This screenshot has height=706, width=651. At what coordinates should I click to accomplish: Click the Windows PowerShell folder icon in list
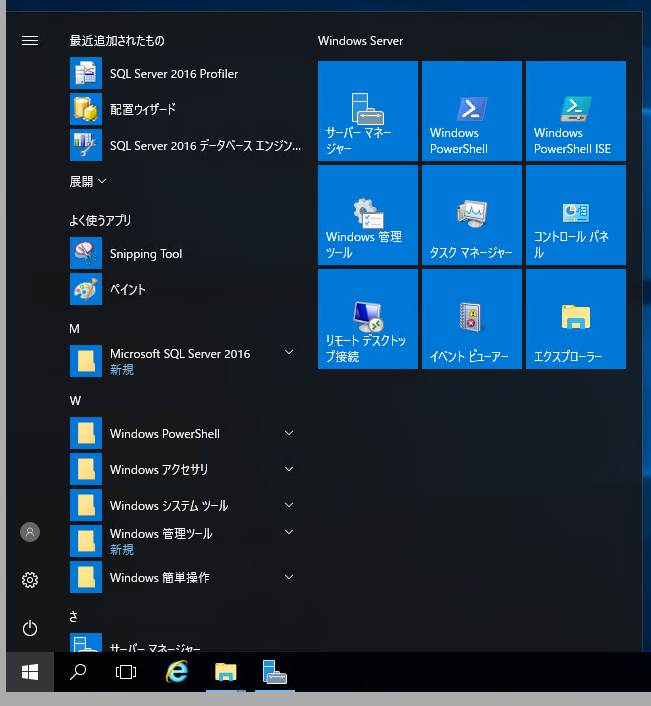(86, 433)
